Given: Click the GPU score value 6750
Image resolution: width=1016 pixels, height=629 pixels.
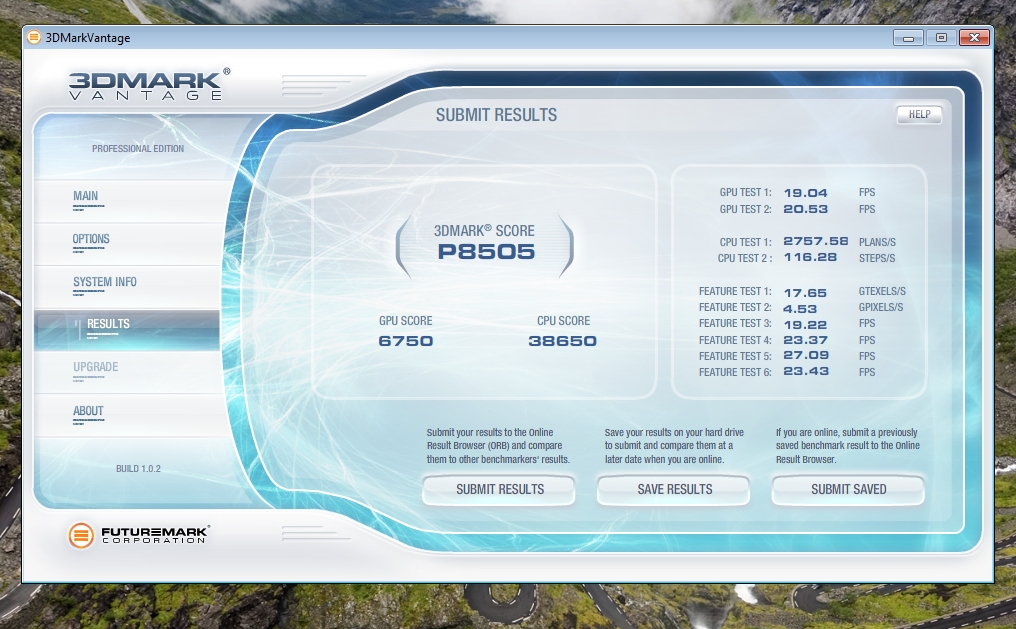Looking at the screenshot, I should coord(405,341).
